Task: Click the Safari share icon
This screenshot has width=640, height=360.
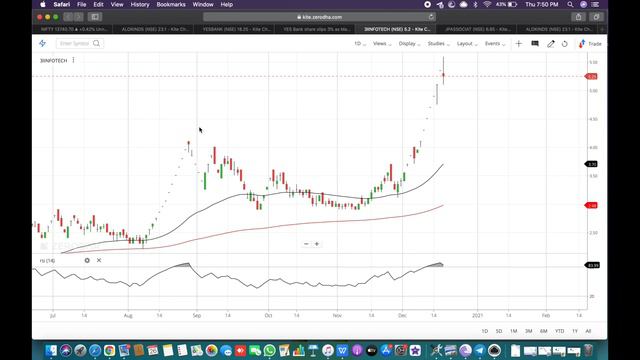Action: [x=578, y=17]
